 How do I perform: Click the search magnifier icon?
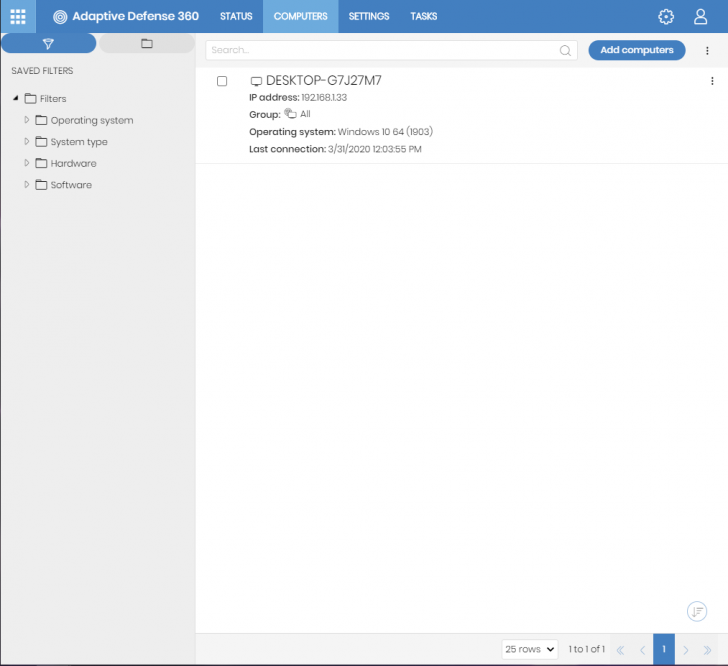565,50
